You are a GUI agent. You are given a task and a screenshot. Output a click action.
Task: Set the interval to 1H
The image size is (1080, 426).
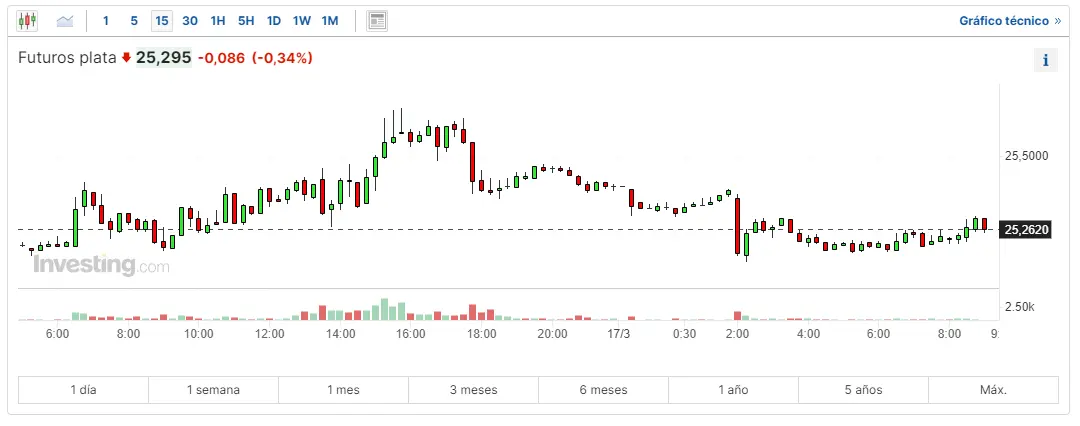218,20
